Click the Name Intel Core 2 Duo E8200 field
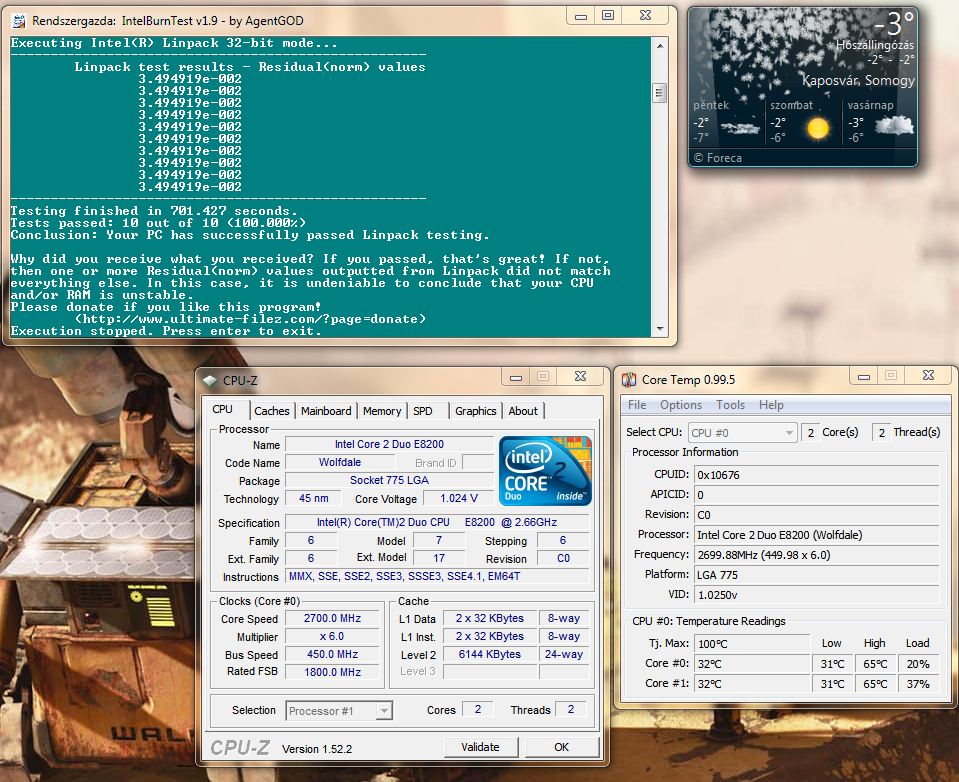Viewport: 959px width, 782px height. [389, 444]
